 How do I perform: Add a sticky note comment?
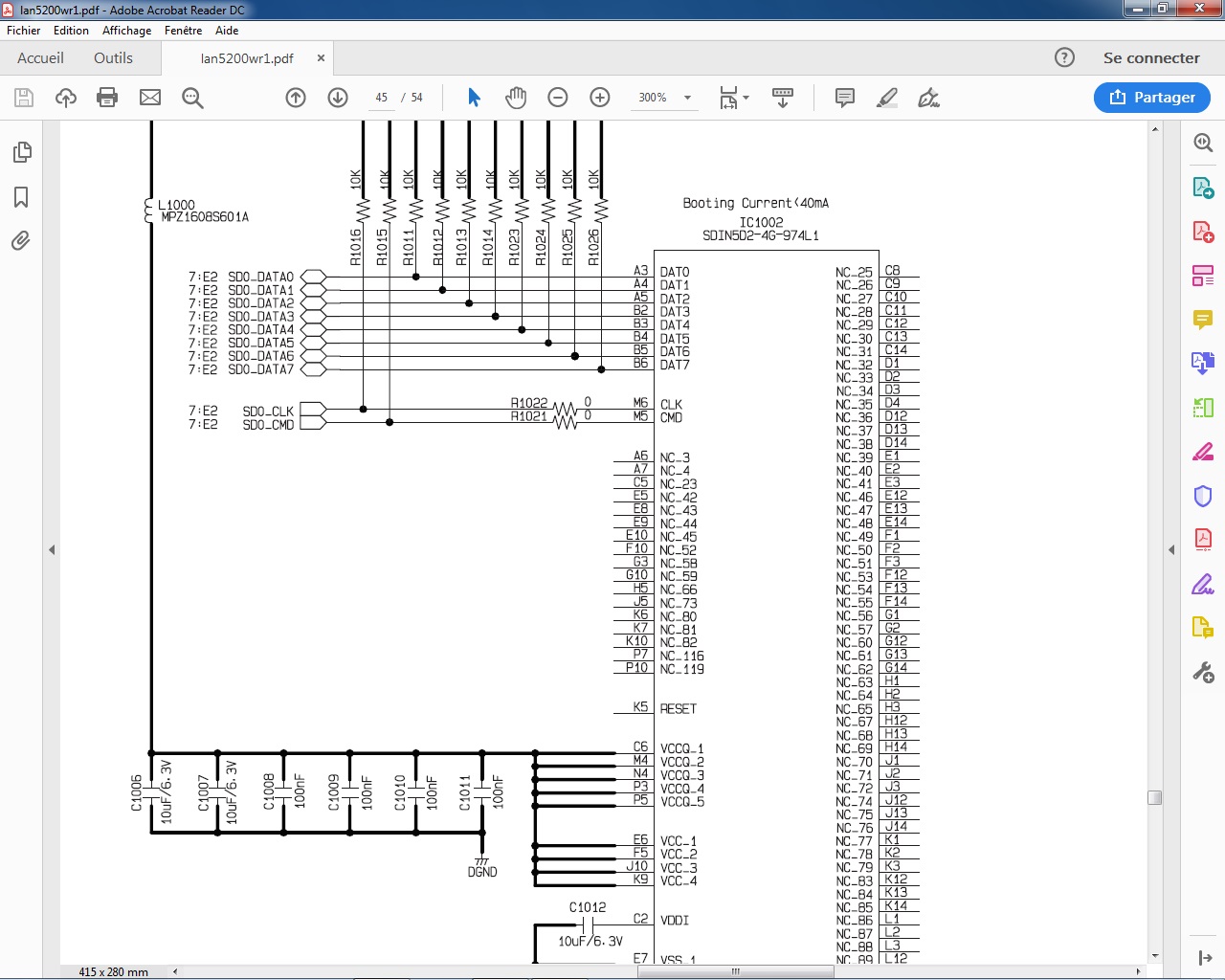point(845,98)
